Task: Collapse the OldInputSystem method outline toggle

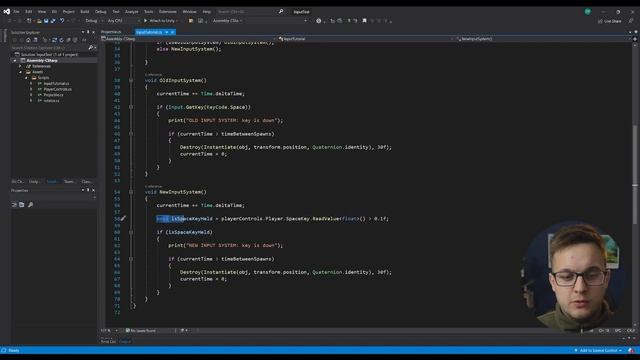Action: pyautogui.click(x=131, y=80)
